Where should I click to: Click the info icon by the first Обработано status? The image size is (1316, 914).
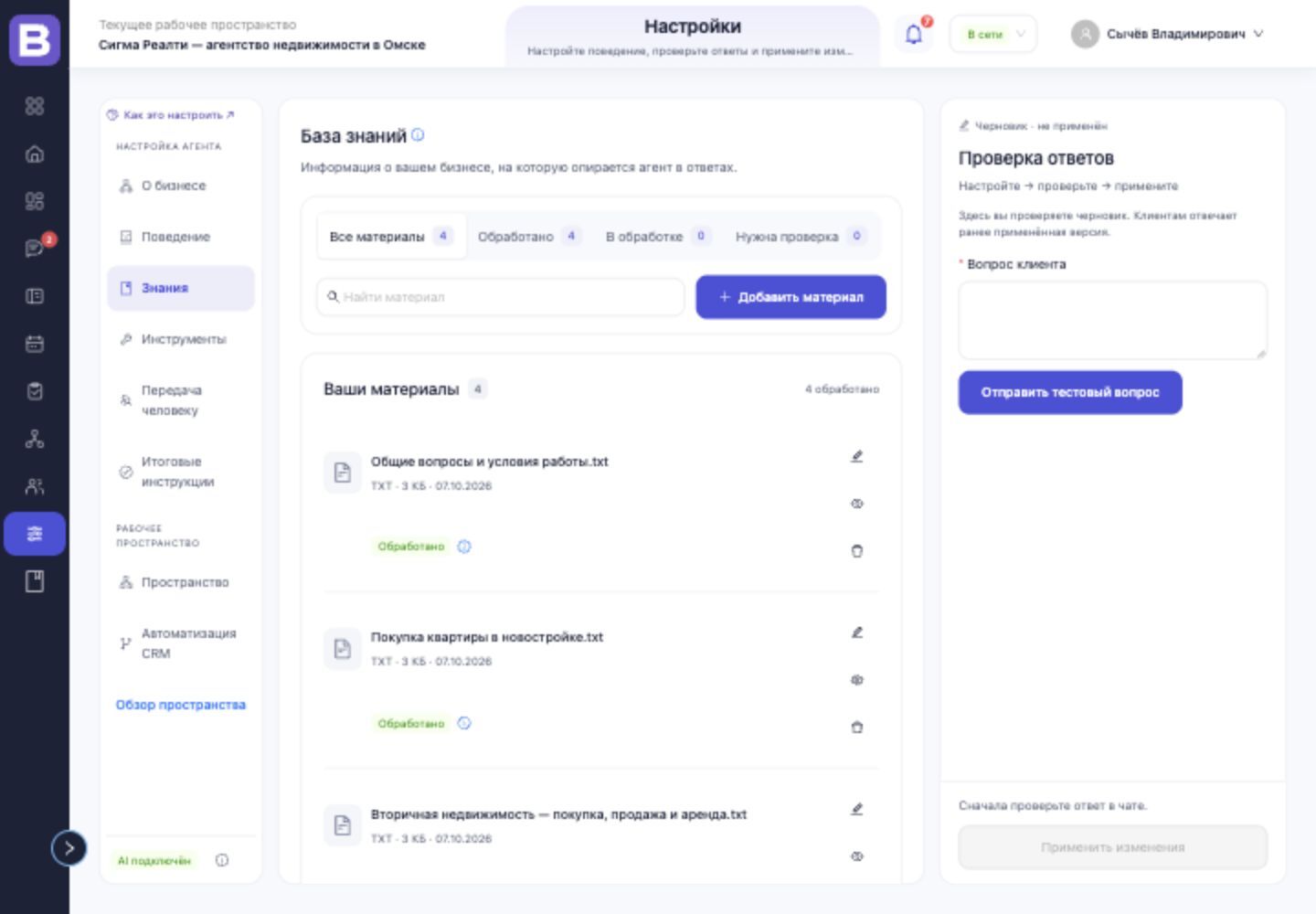pos(464,547)
